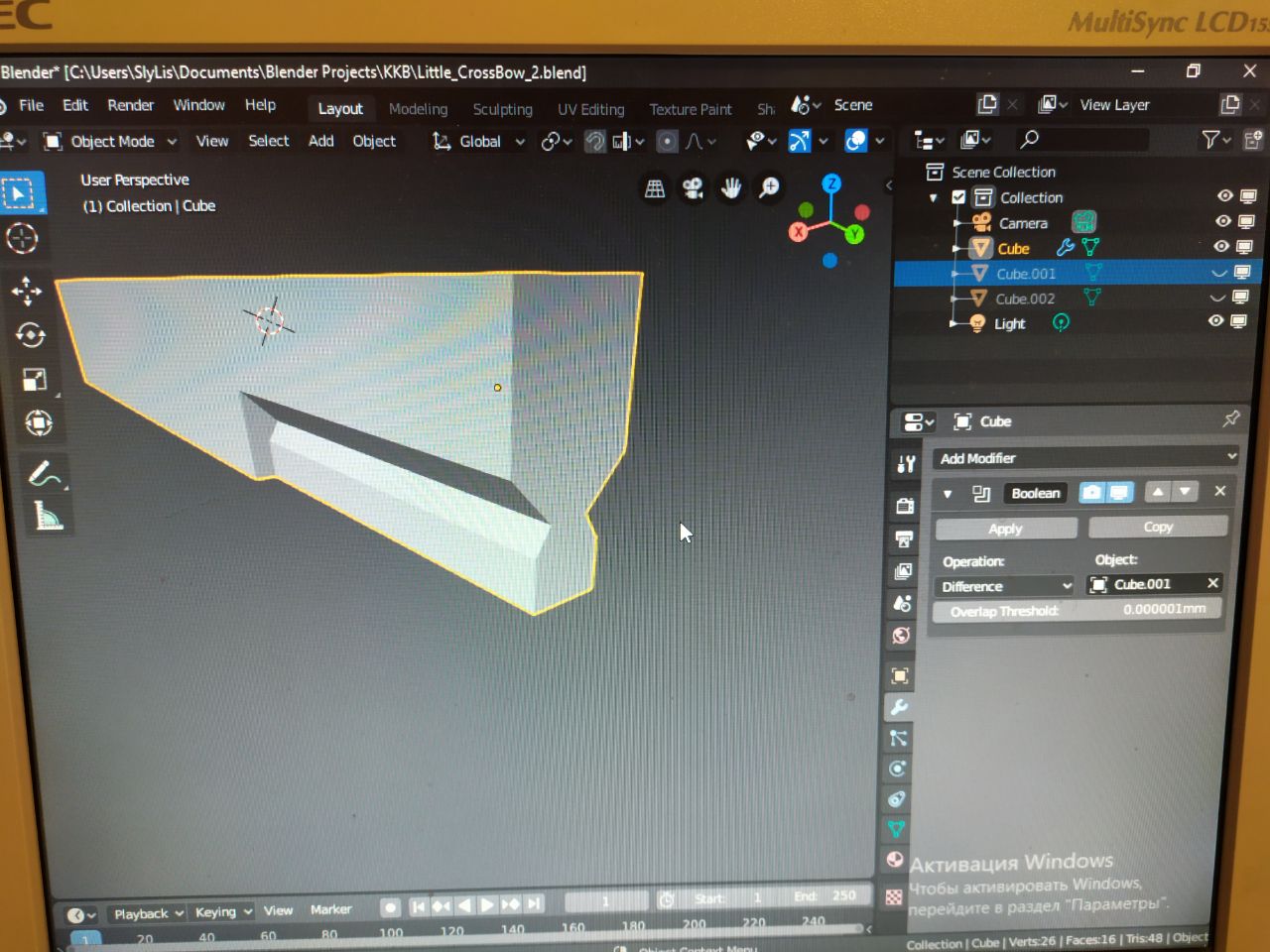This screenshot has width=1270, height=952.
Task: Switch to the UV Editing workspace tab
Action: click(590, 109)
